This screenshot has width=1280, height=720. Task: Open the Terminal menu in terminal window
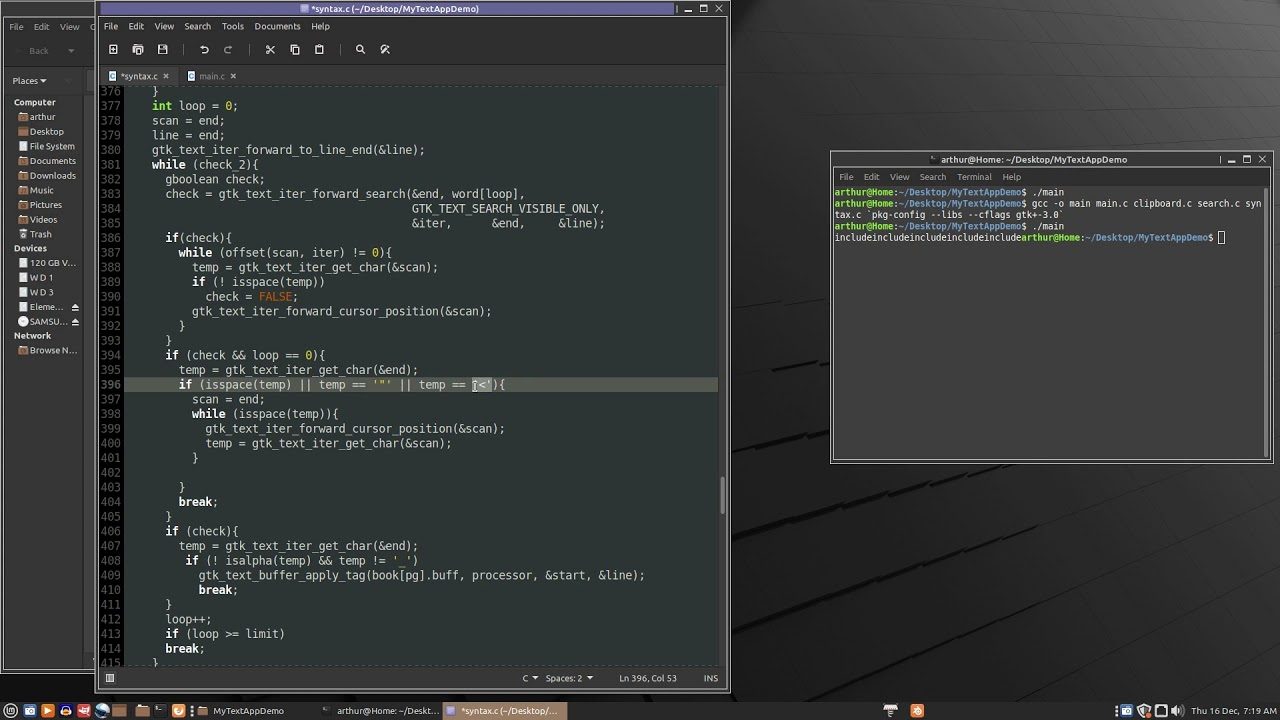[x=974, y=177]
